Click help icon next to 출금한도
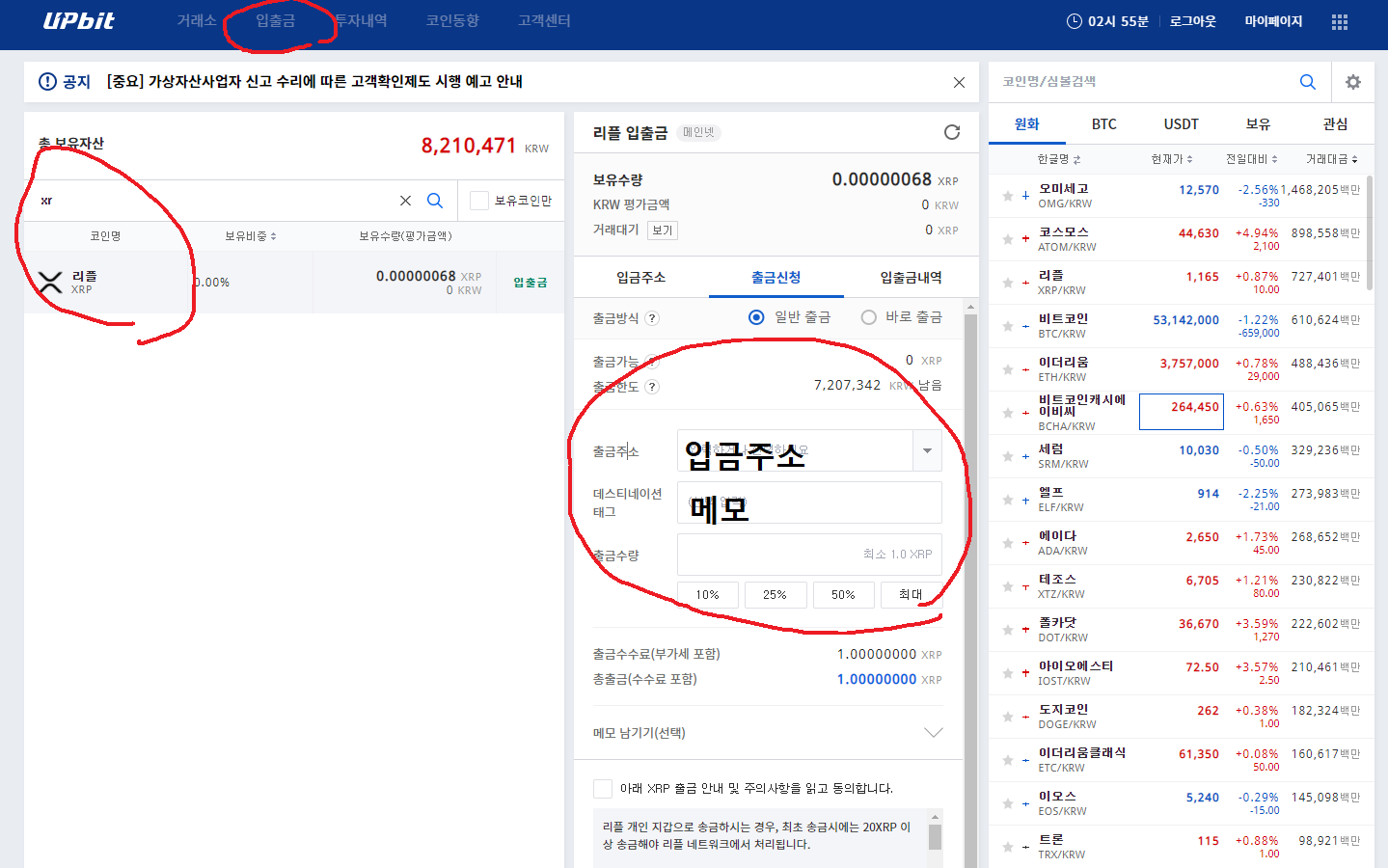 [x=652, y=387]
